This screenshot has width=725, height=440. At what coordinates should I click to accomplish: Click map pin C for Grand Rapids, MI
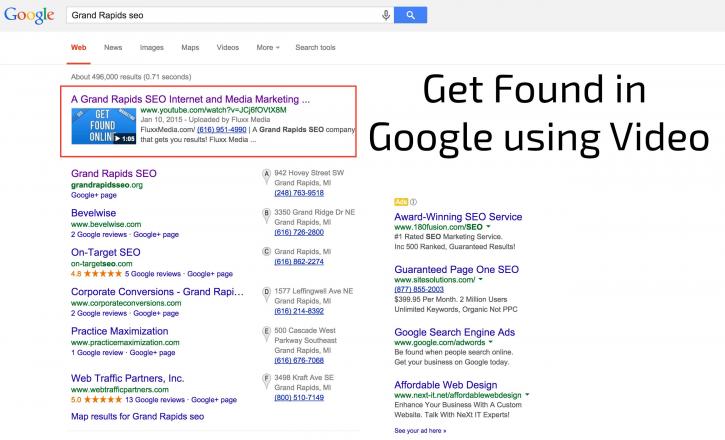click(266, 251)
